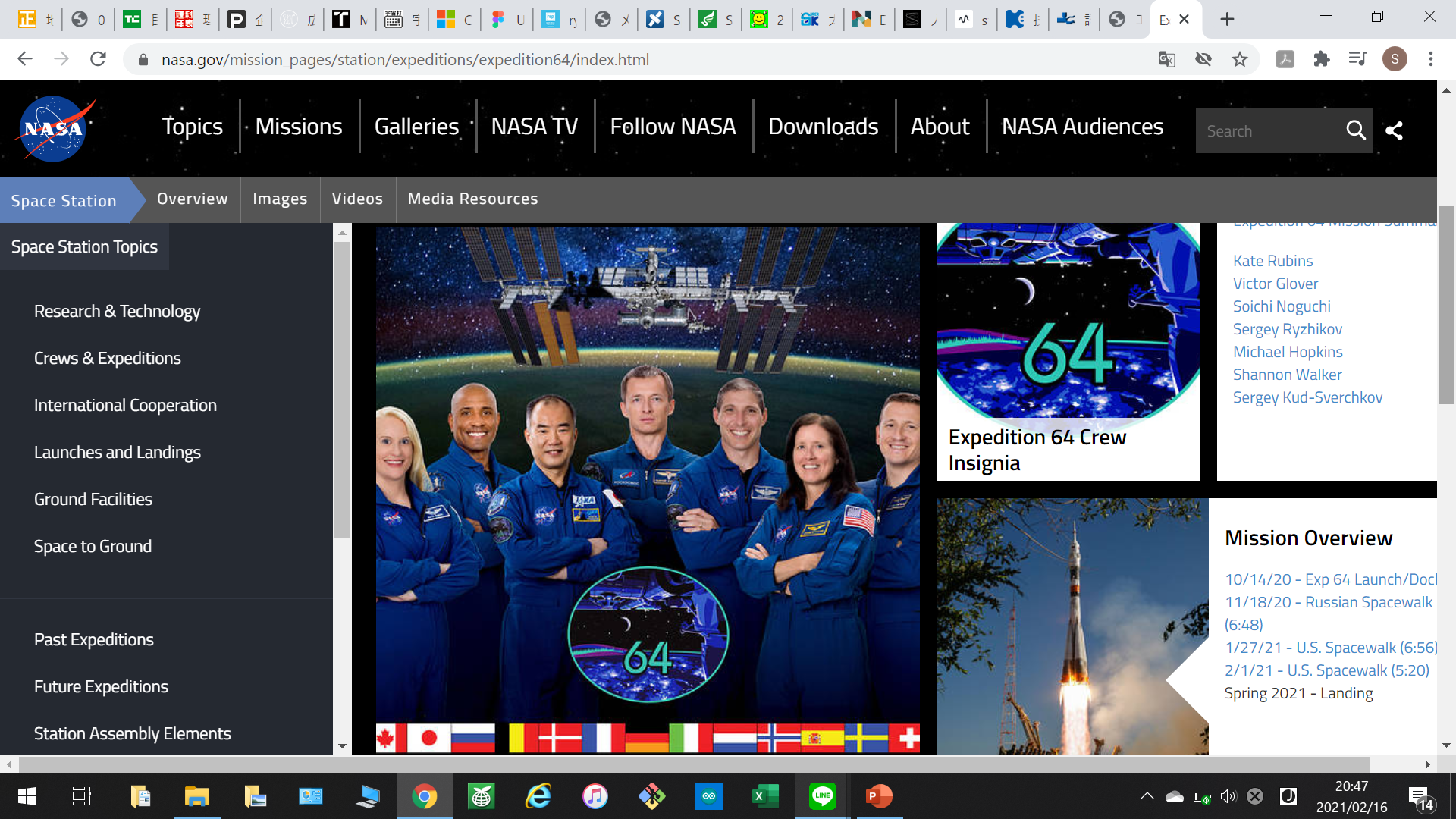Open the Topics menu
This screenshot has height=819, width=1456.
pos(193,126)
